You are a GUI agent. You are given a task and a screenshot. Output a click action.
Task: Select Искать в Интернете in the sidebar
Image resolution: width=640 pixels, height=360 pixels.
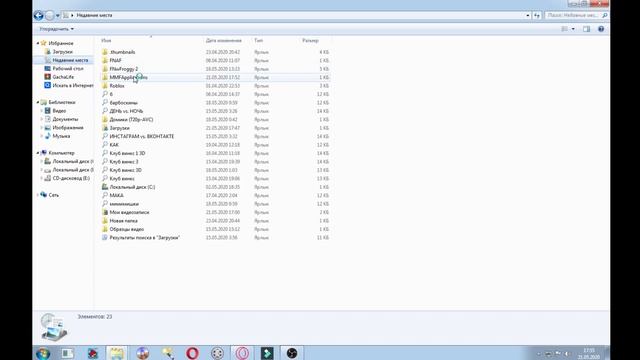(73, 85)
